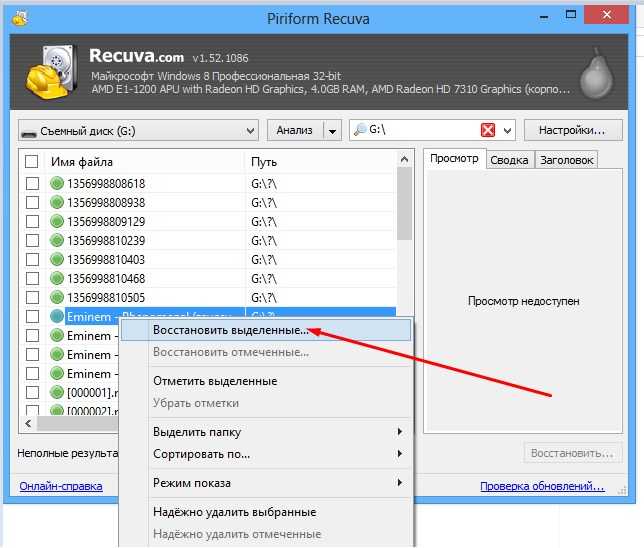Click the removable disk drive icon
The height and width of the screenshot is (548, 644).
(29, 132)
